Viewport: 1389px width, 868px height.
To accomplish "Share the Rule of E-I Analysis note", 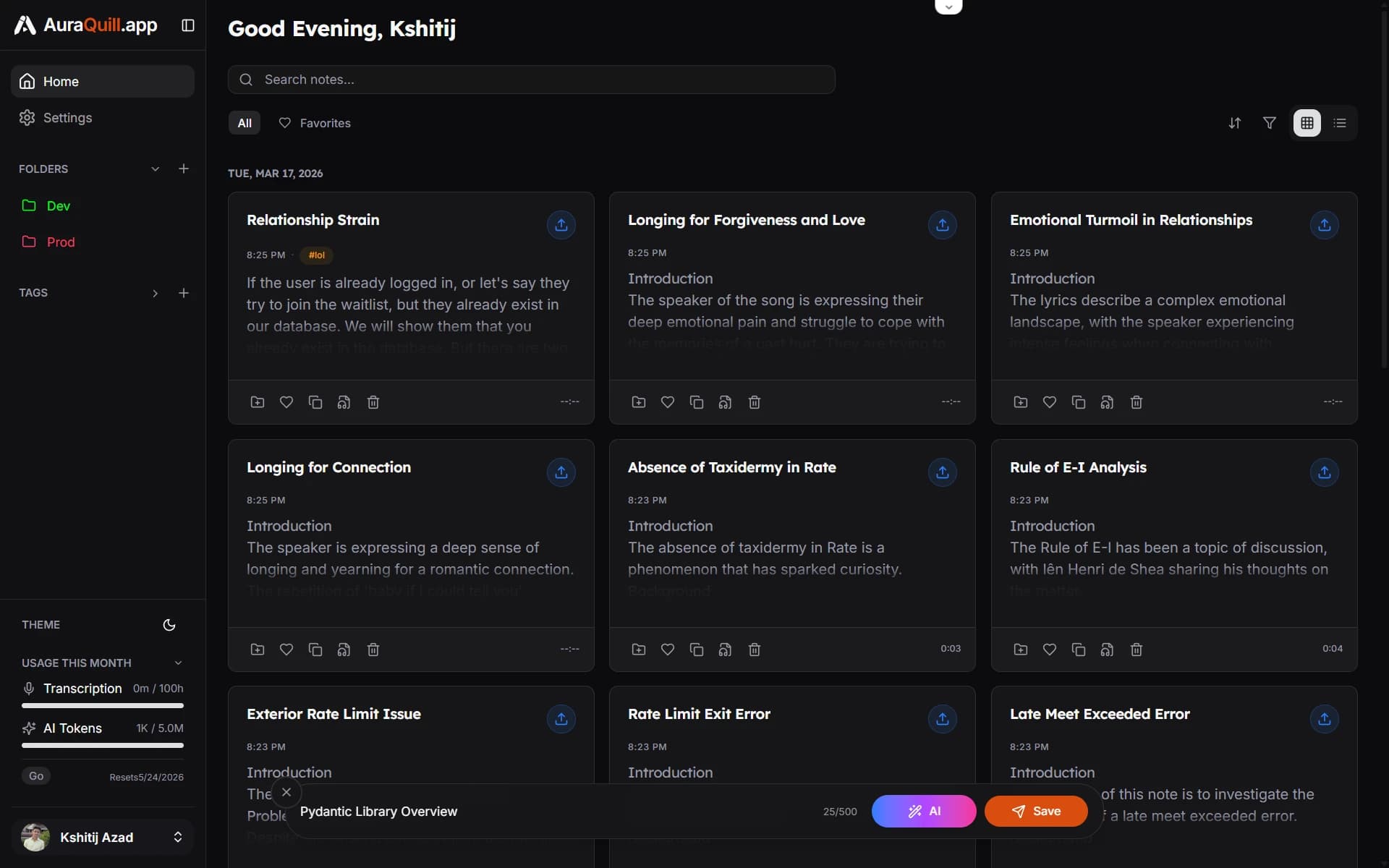I will 1325,472.
